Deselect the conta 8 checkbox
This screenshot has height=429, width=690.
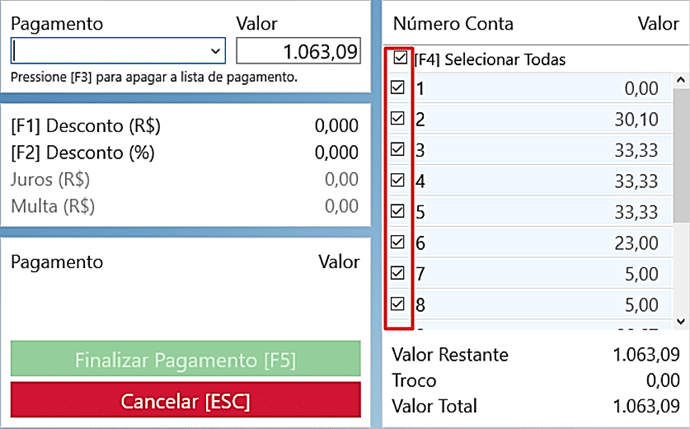point(398,304)
